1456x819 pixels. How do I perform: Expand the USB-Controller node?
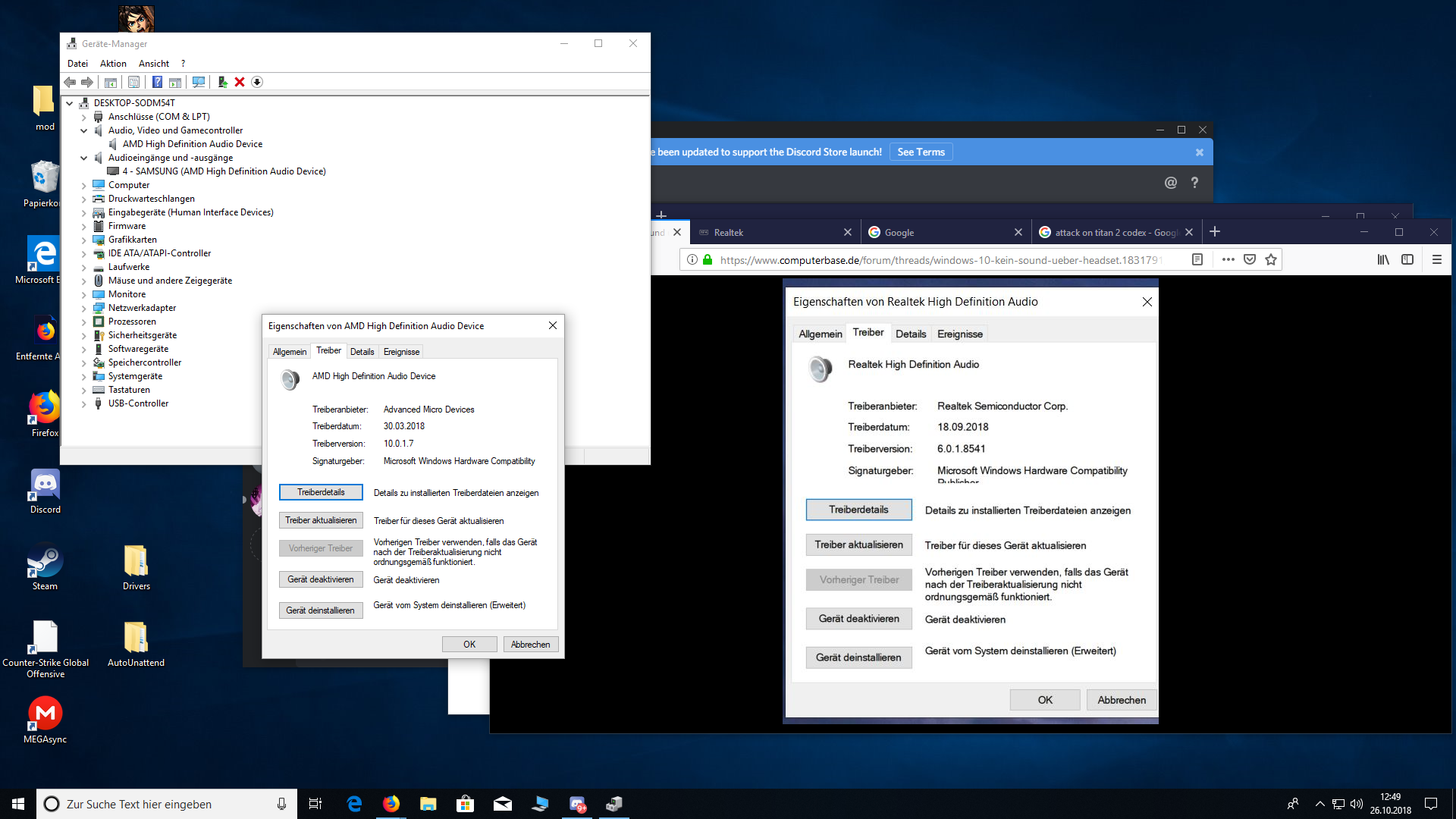click(84, 403)
